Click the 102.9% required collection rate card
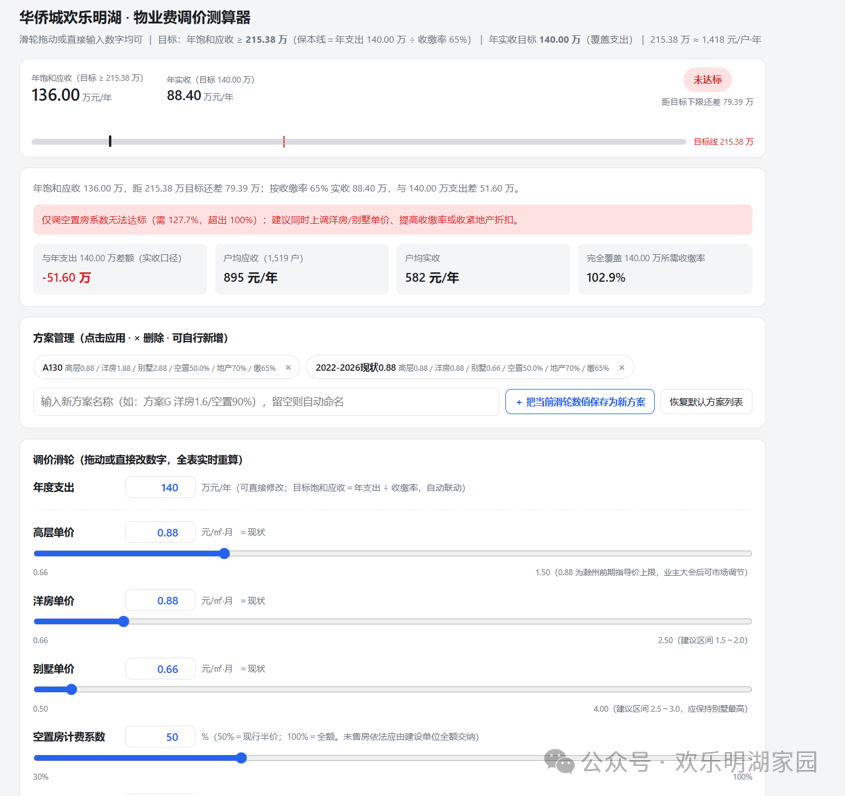 pos(665,269)
